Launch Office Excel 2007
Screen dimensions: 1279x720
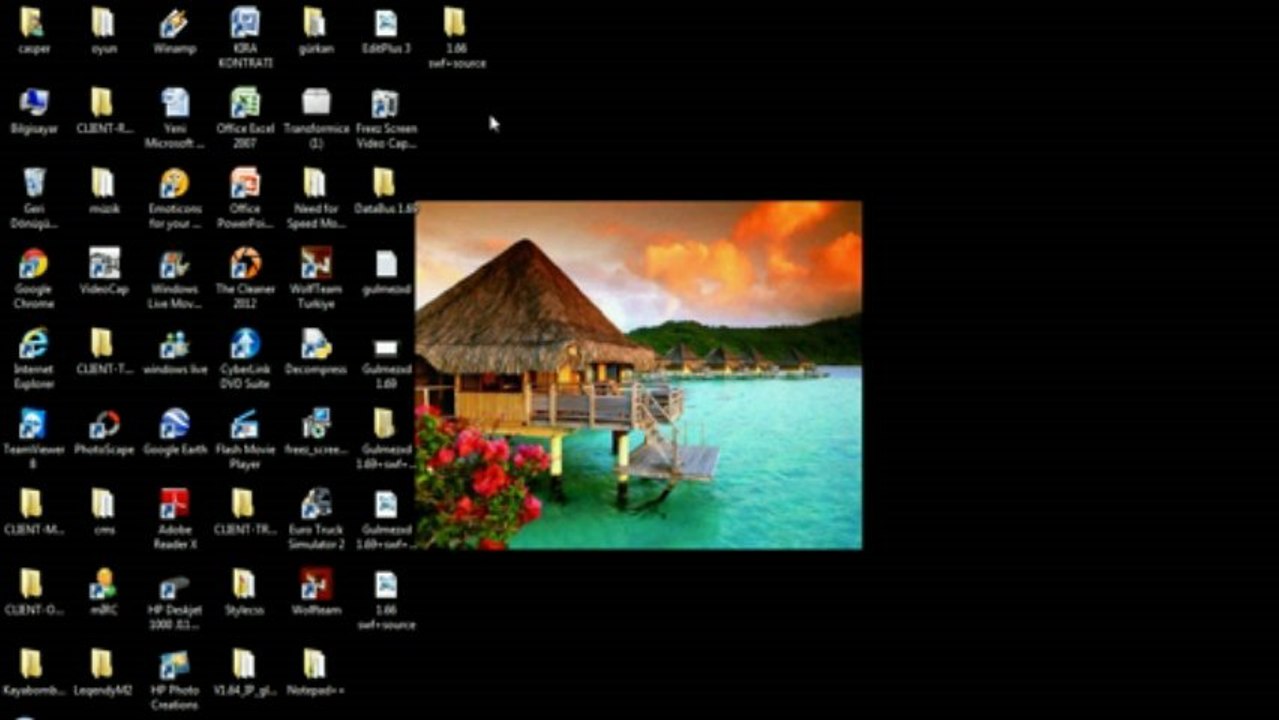click(x=245, y=102)
